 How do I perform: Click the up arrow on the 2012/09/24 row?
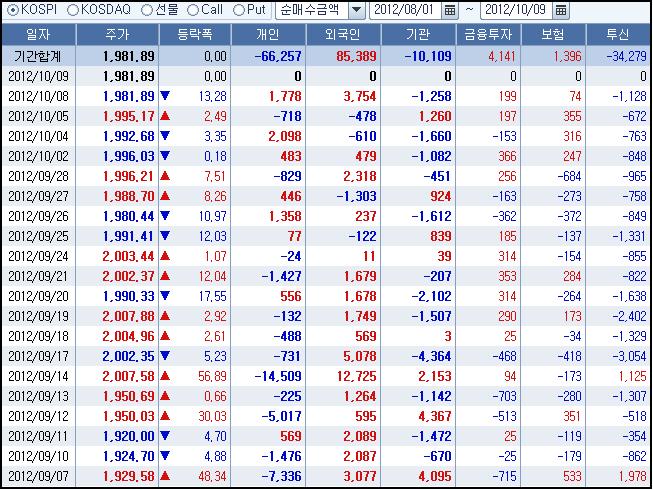point(165,256)
